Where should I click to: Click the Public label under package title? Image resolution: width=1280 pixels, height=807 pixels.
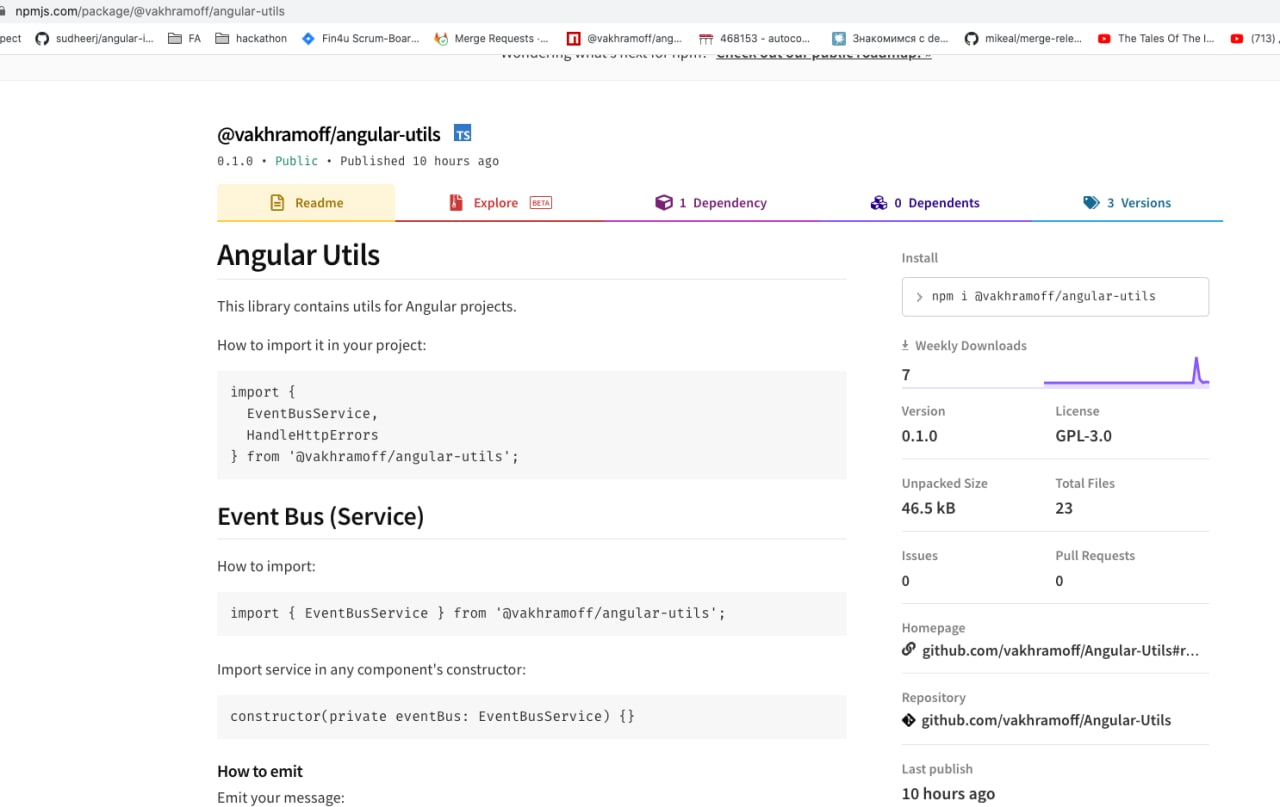tap(296, 161)
